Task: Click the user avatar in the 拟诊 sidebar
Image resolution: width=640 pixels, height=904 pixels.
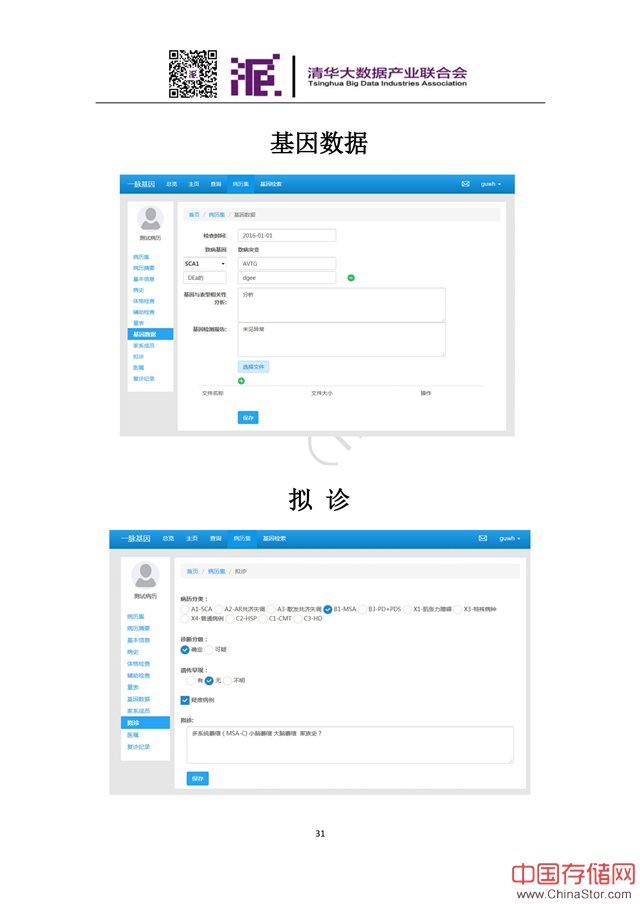Action: 145,574
